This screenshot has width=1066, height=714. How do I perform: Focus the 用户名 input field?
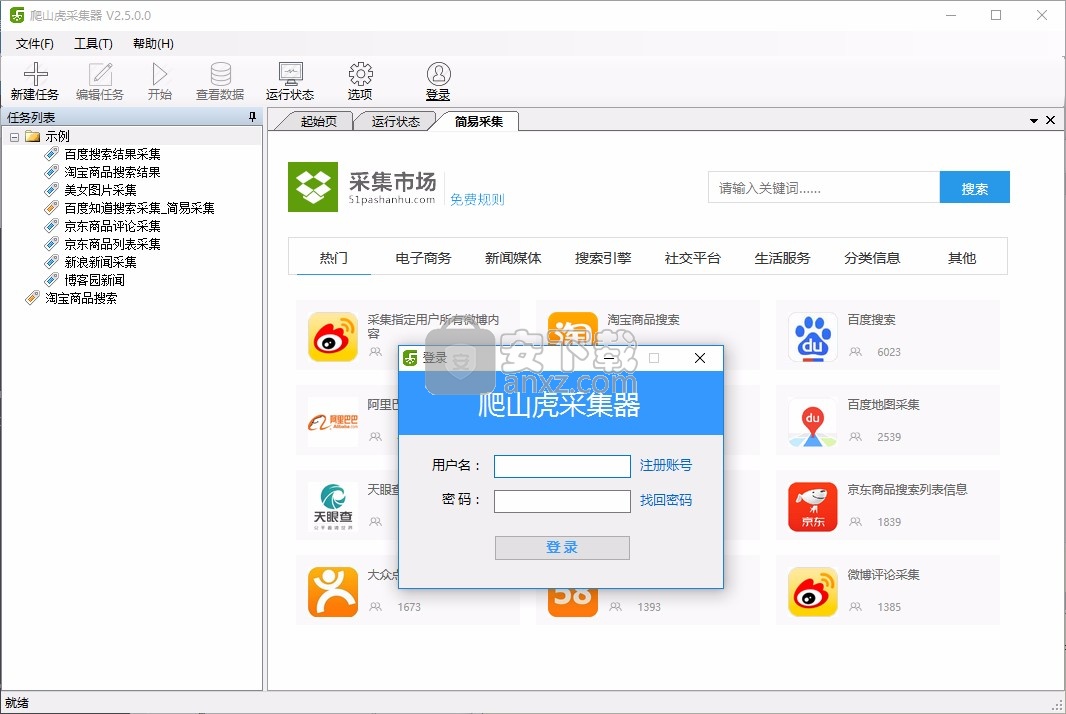pos(562,466)
